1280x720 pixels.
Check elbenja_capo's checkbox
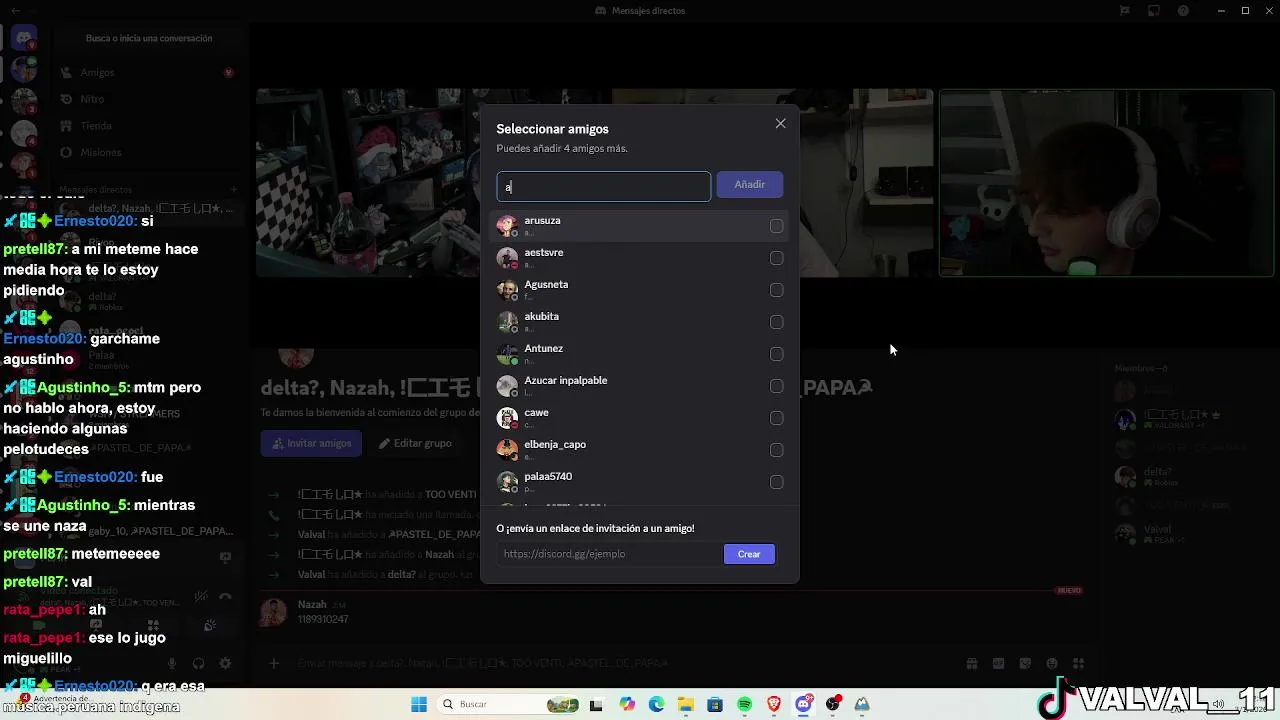coord(776,450)
